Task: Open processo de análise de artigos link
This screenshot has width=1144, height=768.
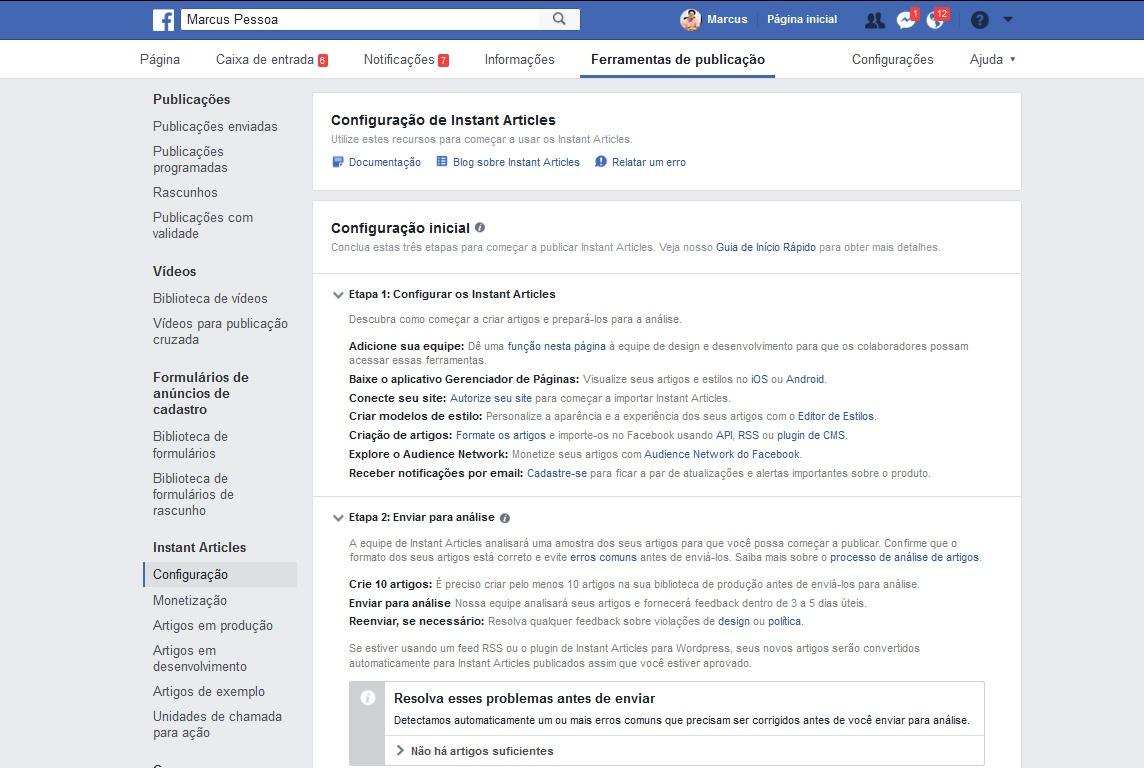Action: click(905, 557)
